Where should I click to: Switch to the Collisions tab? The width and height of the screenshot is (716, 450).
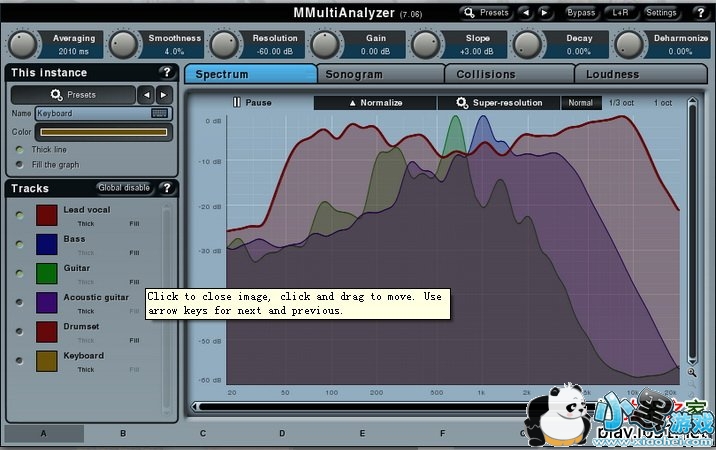coord(509,74)
